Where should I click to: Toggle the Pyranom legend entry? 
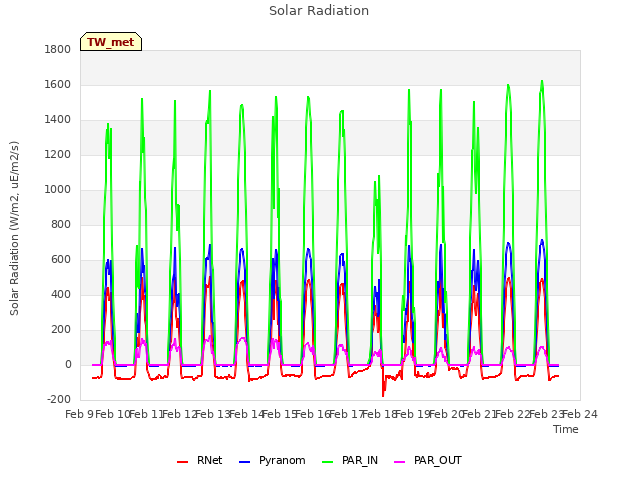click(272, 460)
